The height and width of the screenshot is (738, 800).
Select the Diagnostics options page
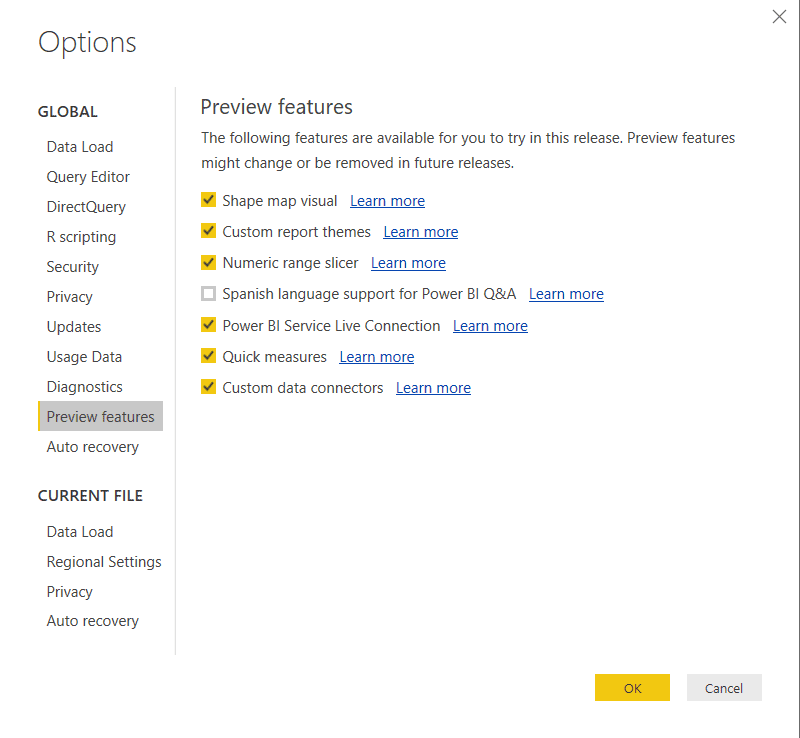[x=84, y=387]
